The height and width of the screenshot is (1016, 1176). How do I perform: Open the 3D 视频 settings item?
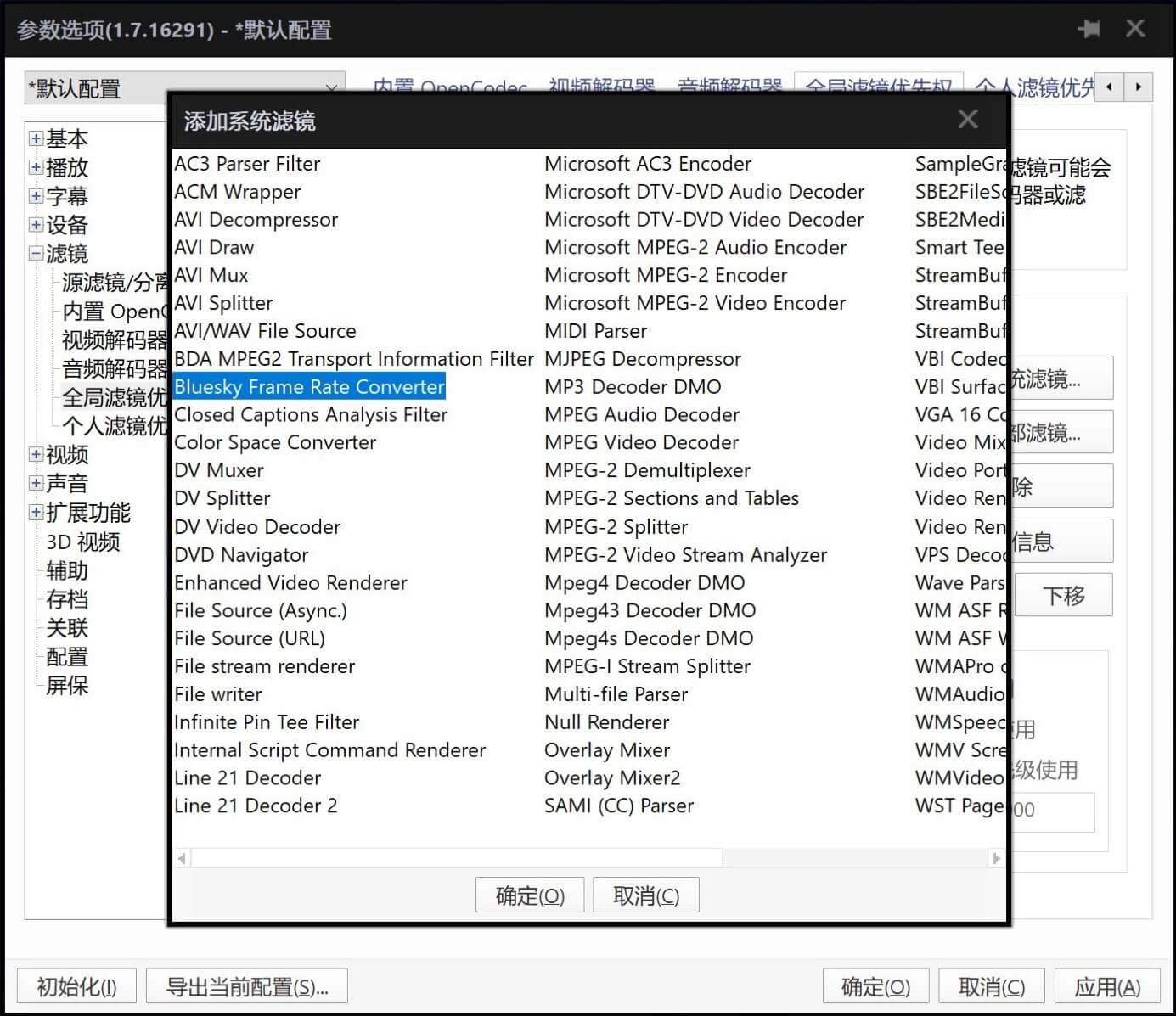click(x=82, y=542)
